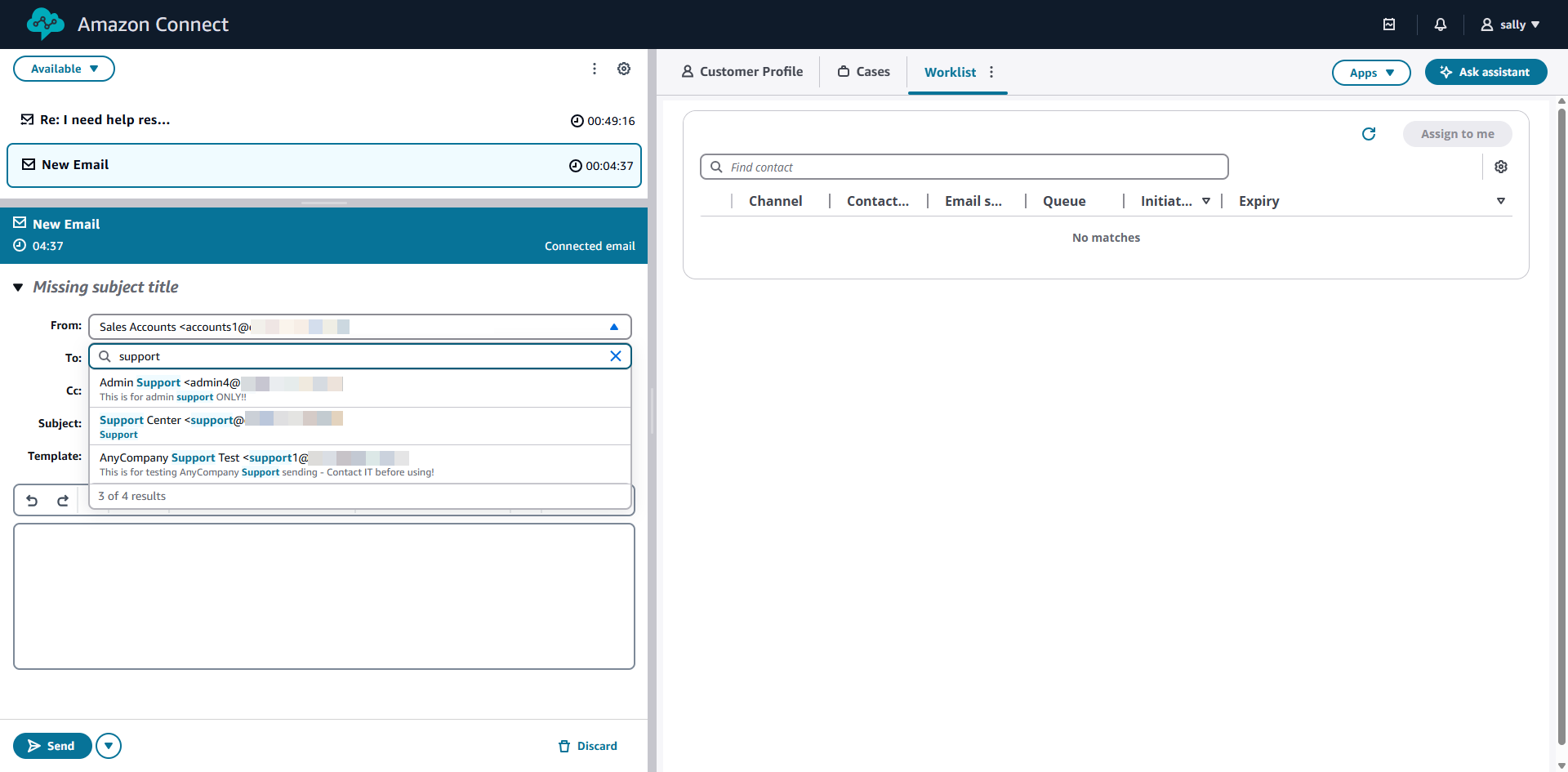The width and height of the screenshot is (1568, 772).
Task: Click the Ask assistant button
Action: click(x=1486, y=72)
